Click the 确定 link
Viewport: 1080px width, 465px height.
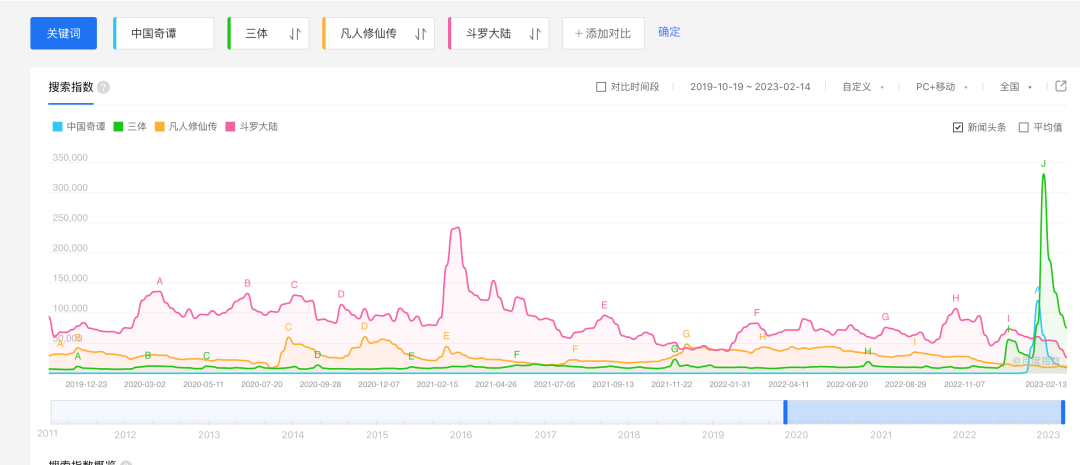[x=669, y=32]
